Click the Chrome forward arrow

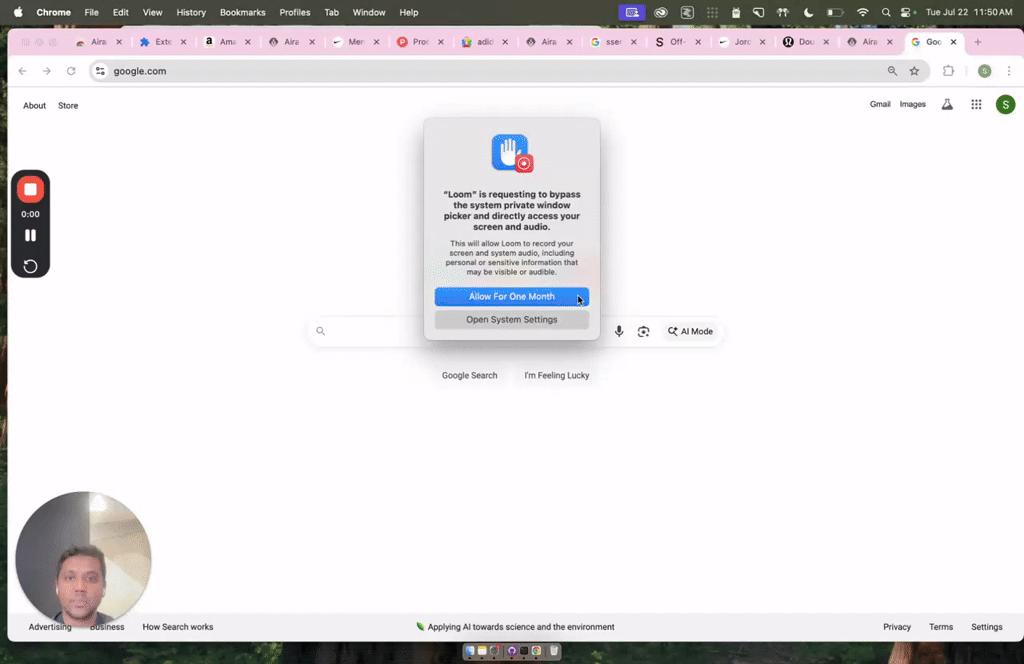[x=46, y=71]
